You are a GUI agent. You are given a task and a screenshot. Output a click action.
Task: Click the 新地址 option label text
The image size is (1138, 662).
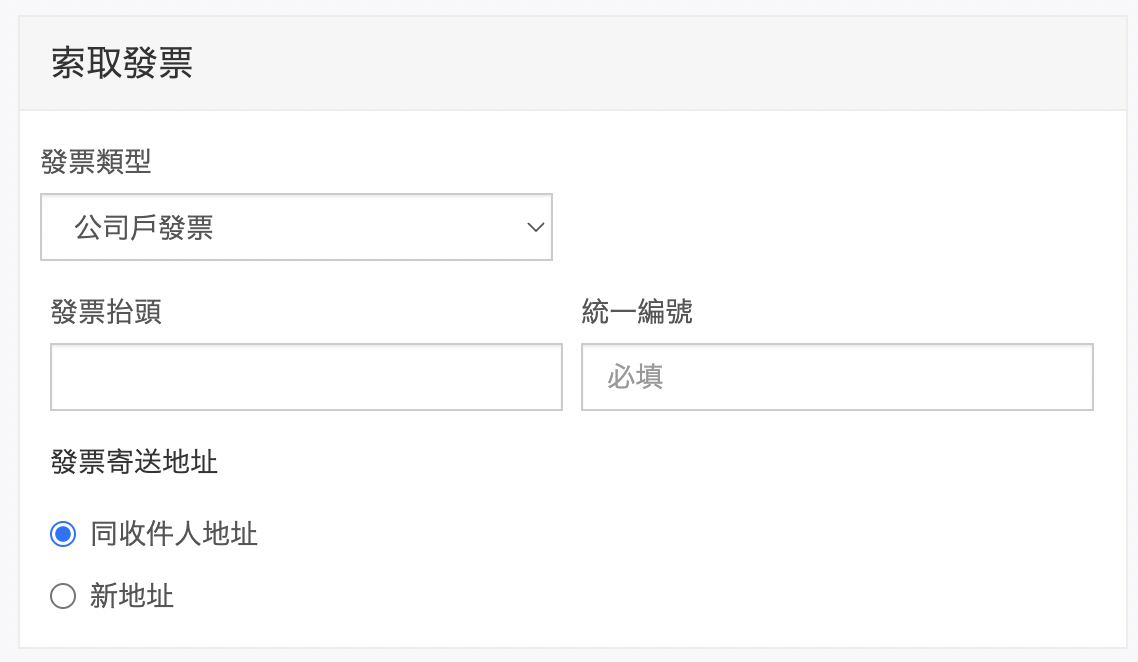[132, 597]
